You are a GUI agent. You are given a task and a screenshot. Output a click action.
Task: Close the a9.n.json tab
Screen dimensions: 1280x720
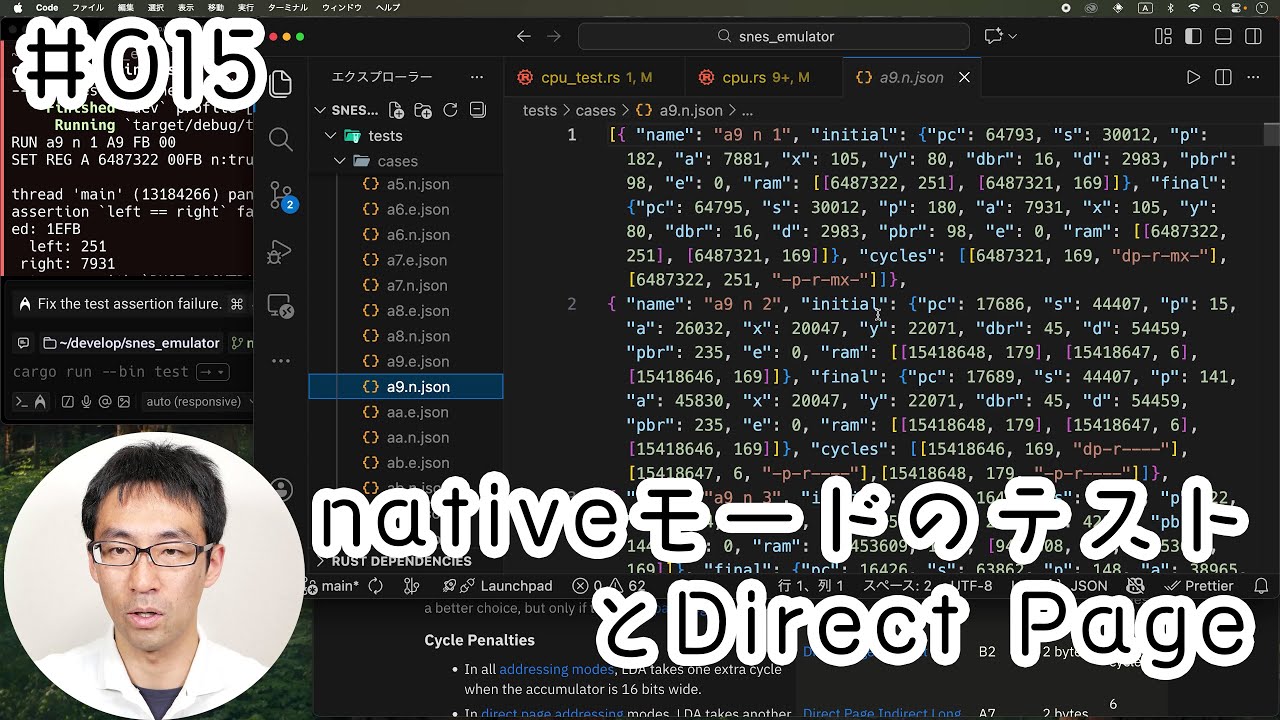[x=964, y=77]
